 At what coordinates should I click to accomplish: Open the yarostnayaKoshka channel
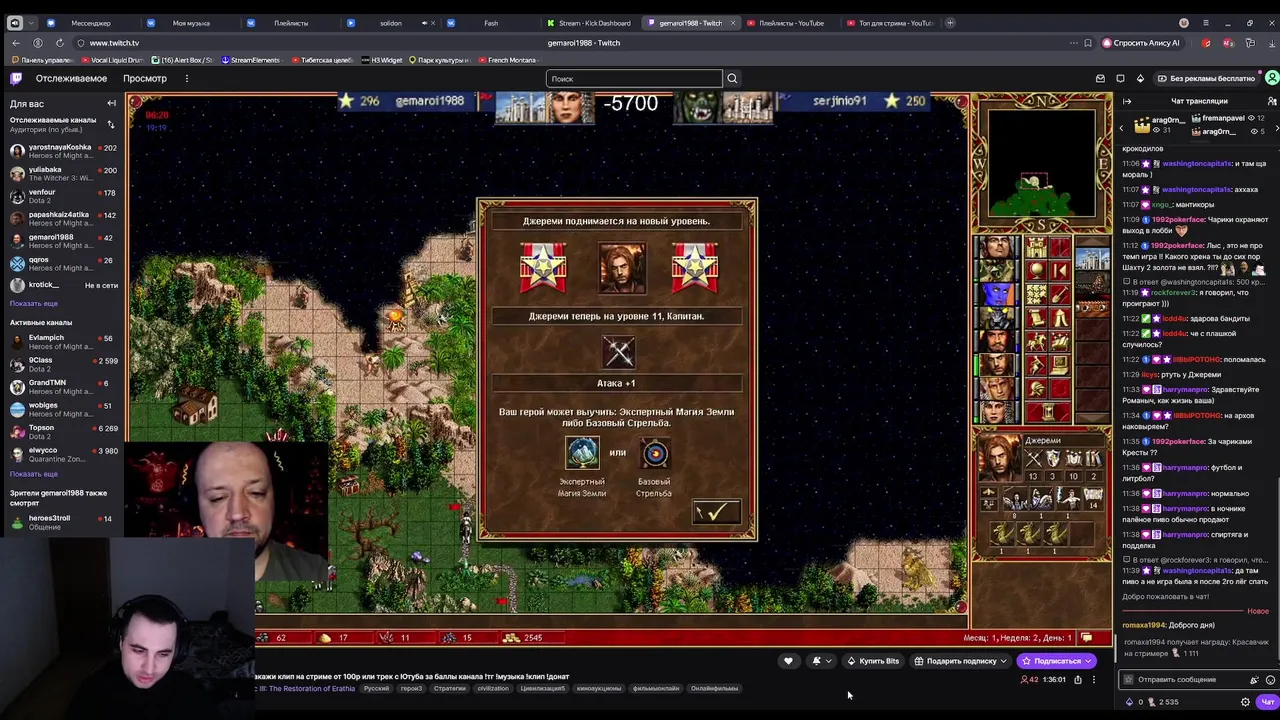62,151
